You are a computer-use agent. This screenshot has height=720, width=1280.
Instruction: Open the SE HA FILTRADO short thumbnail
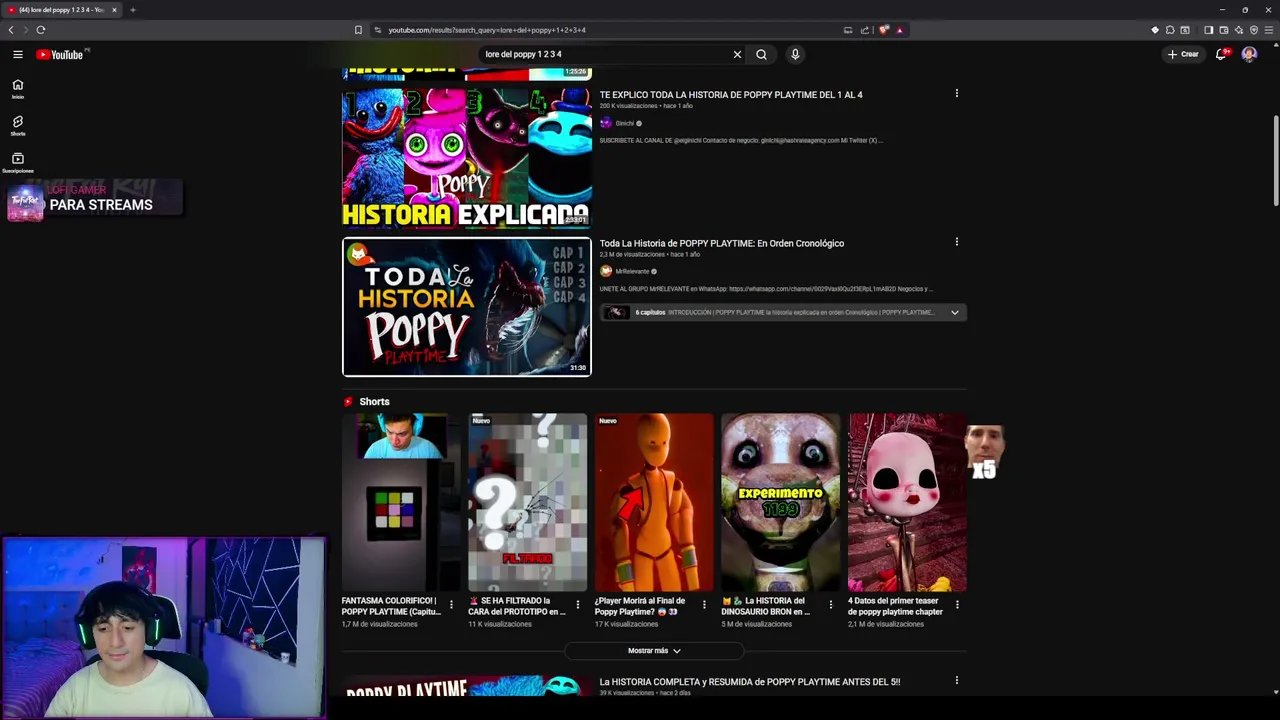[528, 502]
